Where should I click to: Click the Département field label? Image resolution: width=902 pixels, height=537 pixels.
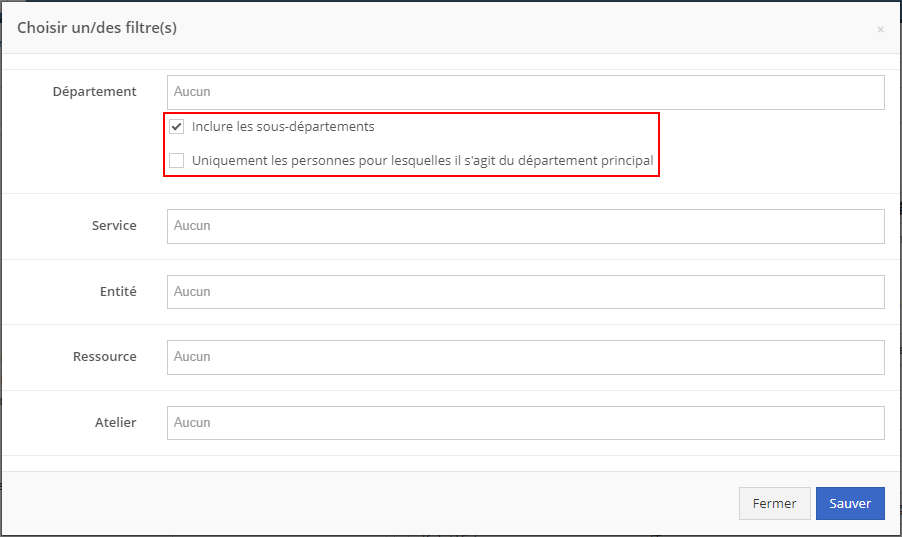(x=94, y=92)
